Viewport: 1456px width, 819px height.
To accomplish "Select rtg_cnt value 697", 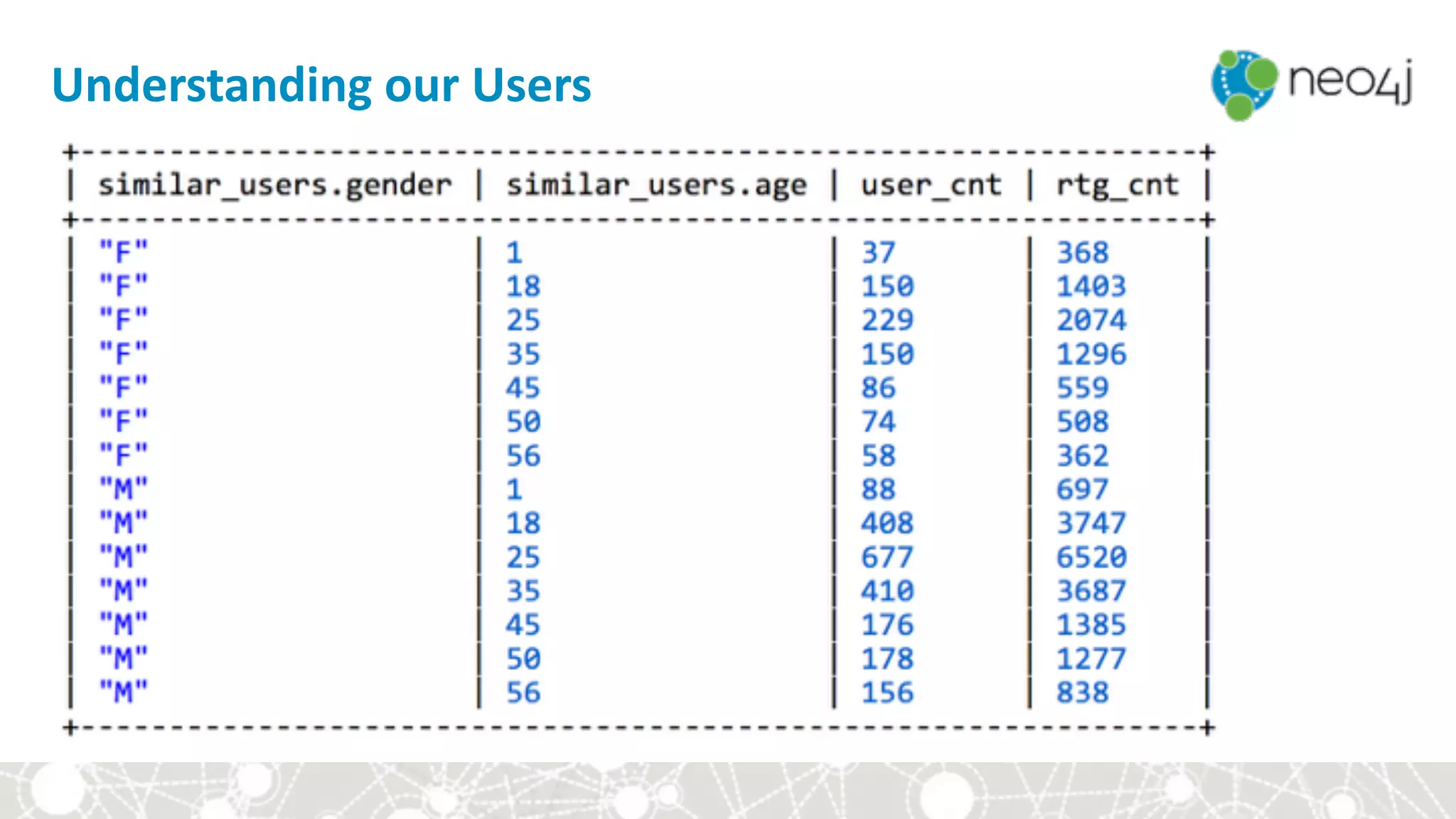I will pyautogui.click(x=1083, y=489).
